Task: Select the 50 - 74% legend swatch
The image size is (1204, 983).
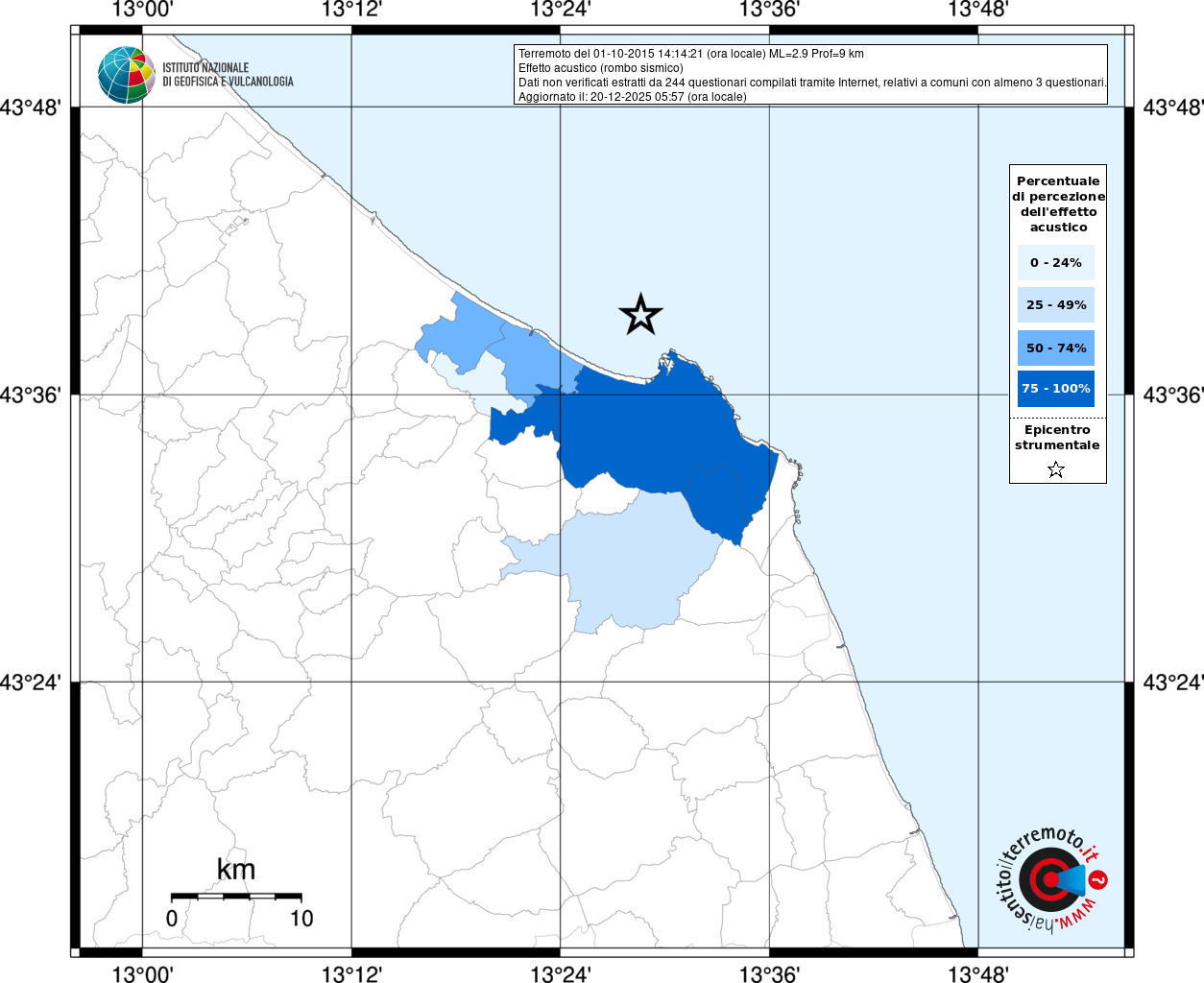Action: pos(1056,348)
